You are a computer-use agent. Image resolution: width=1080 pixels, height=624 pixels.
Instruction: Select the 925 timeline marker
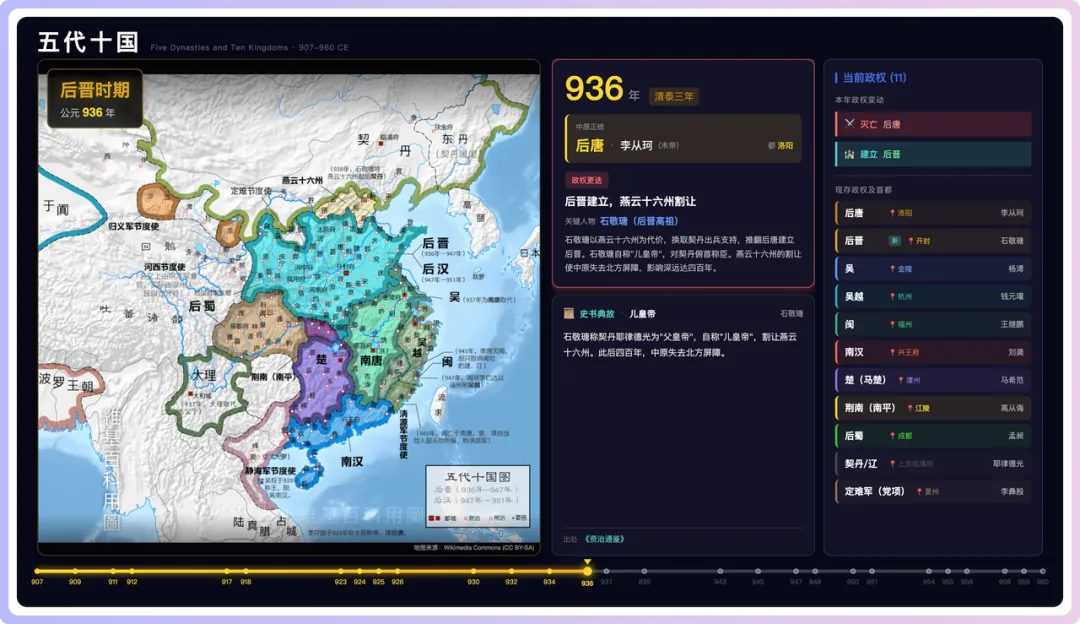[x=378, y=571]
